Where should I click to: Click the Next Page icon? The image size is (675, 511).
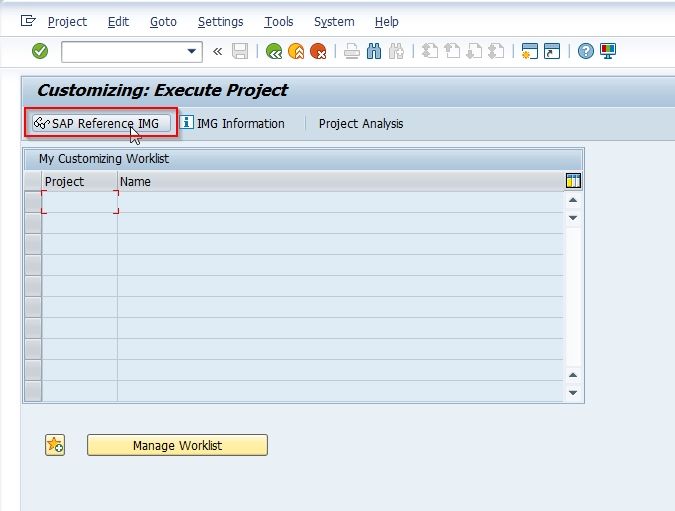(474, 51)
